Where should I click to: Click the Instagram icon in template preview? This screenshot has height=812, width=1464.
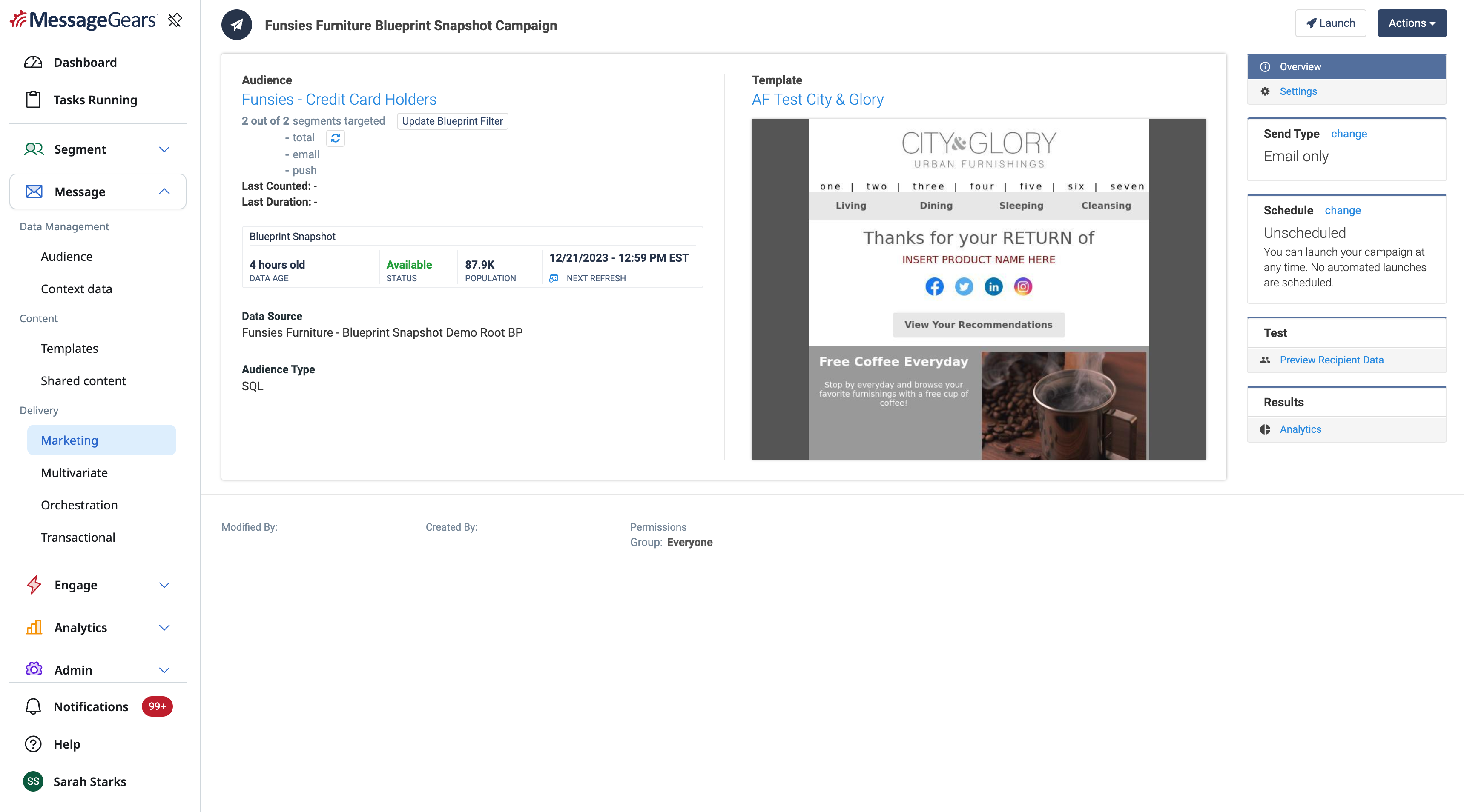(1023, 287)
